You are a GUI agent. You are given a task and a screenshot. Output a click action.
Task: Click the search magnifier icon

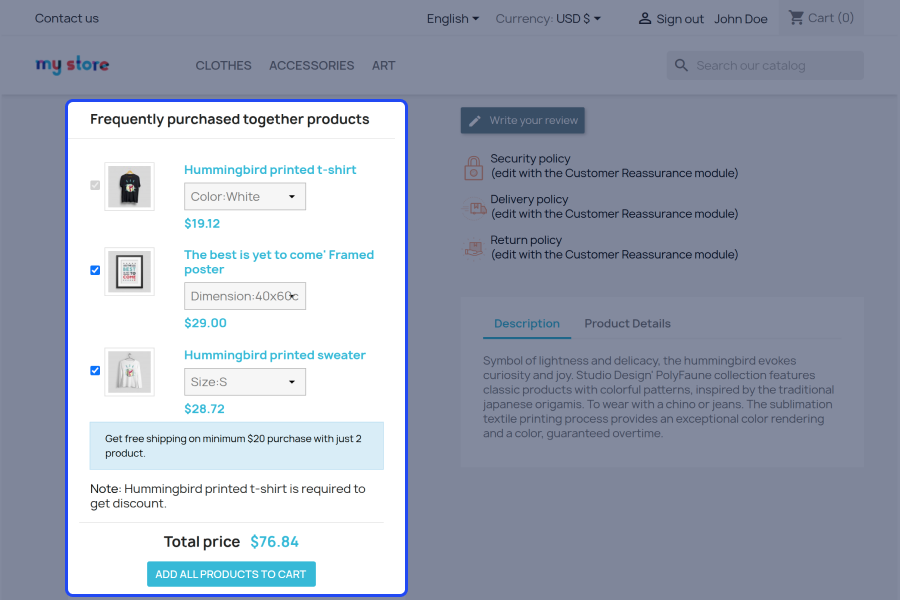tap(681, 65)
